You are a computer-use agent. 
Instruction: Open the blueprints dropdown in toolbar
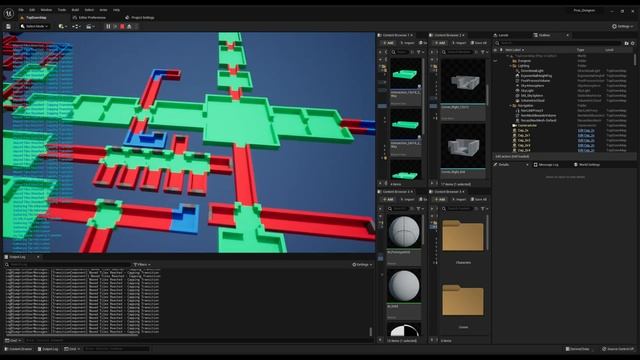[76, 27]
